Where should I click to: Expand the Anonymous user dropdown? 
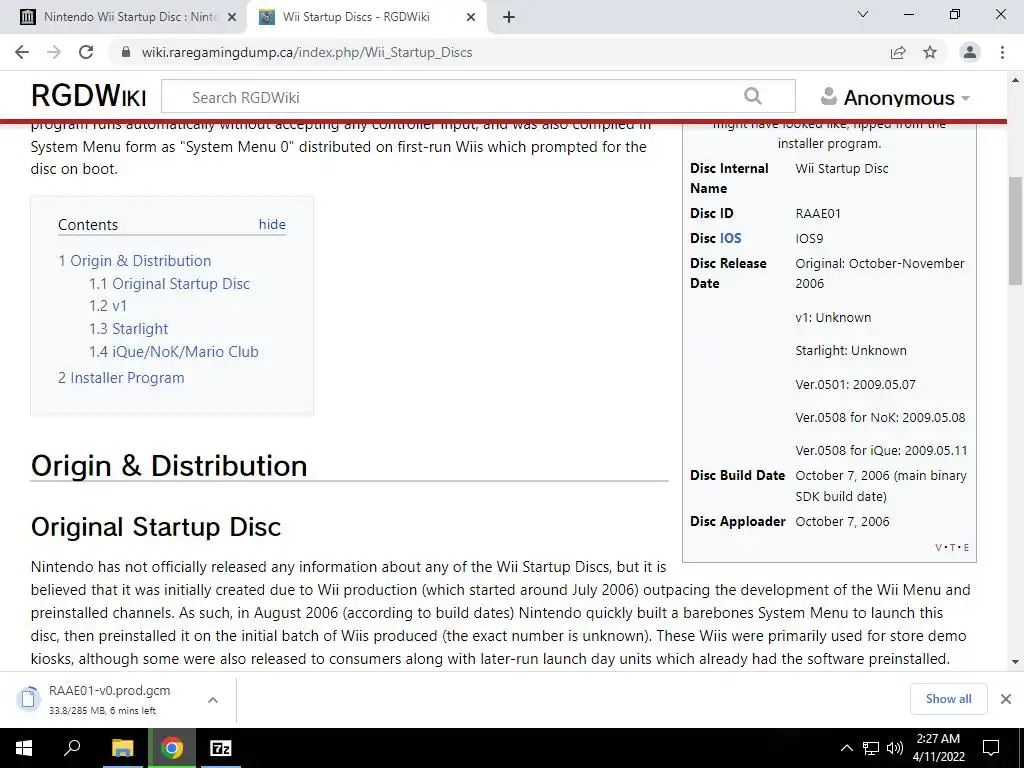(x=895, y=97)
